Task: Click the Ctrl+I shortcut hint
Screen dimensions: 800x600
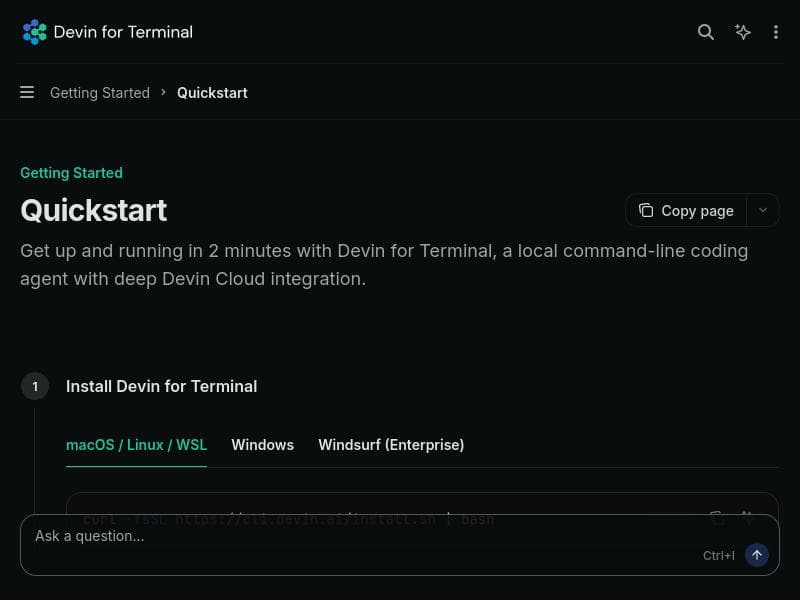Action: coord(718,556)
